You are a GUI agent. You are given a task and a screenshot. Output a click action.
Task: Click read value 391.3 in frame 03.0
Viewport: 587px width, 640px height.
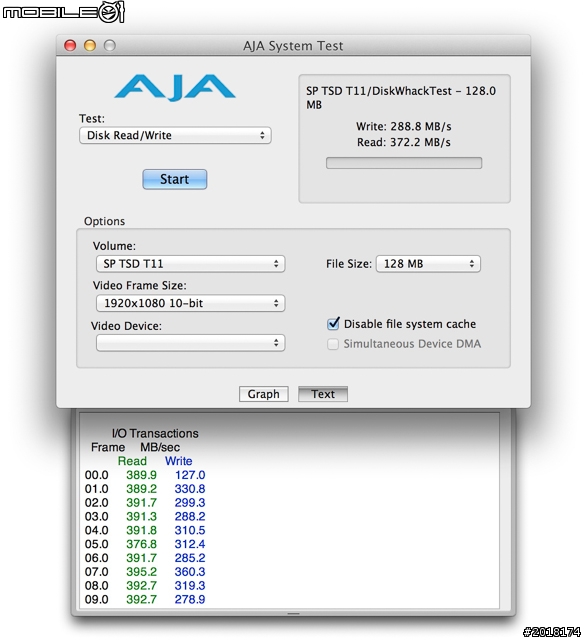tap(141, 516)
